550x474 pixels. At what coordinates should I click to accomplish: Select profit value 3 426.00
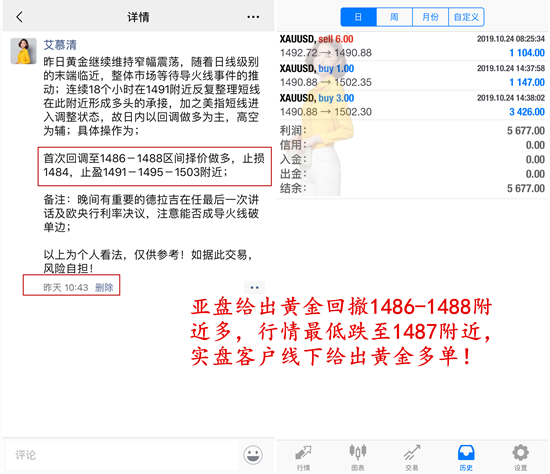click(x=527, y=112)
